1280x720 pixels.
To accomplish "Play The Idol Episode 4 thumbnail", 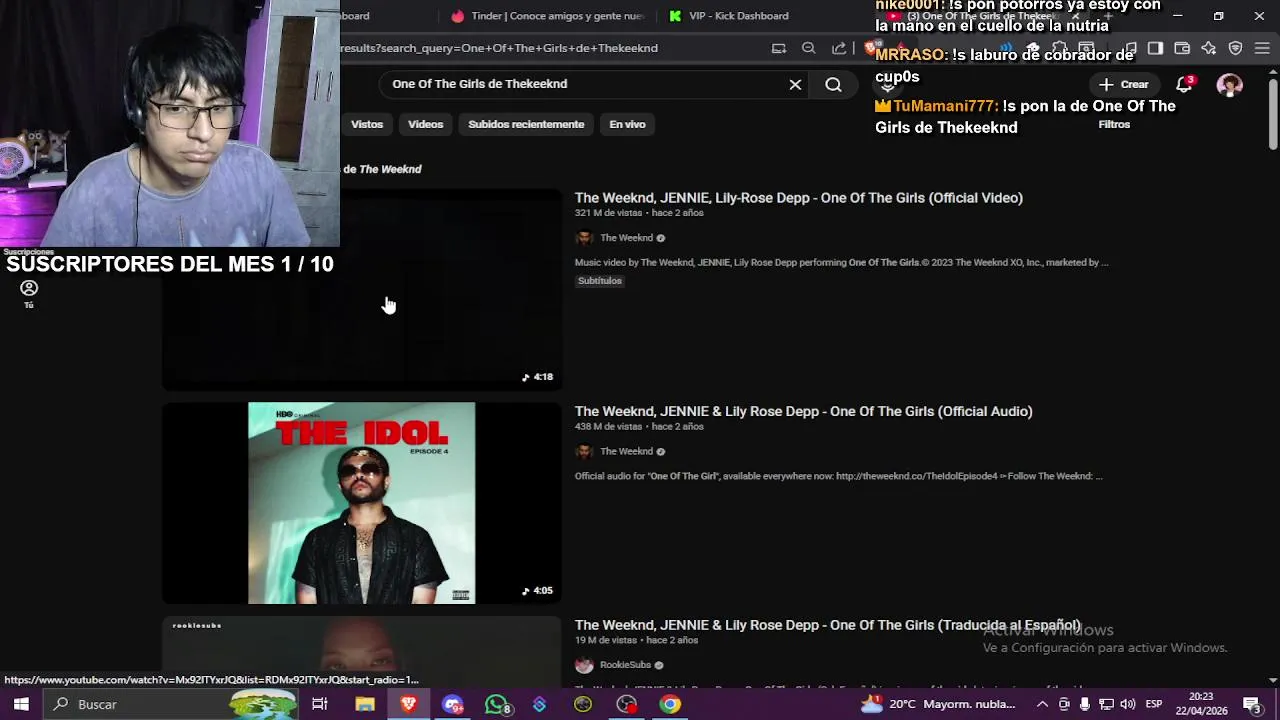I will point(361,503).
